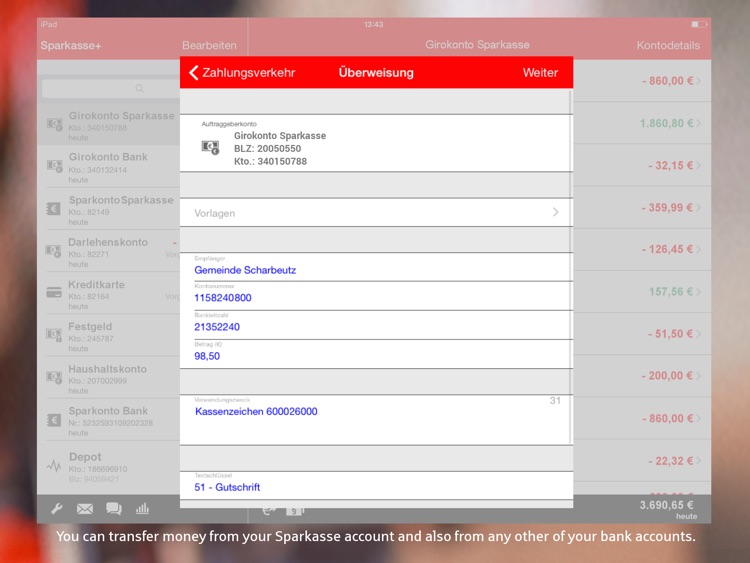This screenshot has height=563, width=750.
Task: Click Girokonto Sparkasse title in header
Action: tap(477, 45)
